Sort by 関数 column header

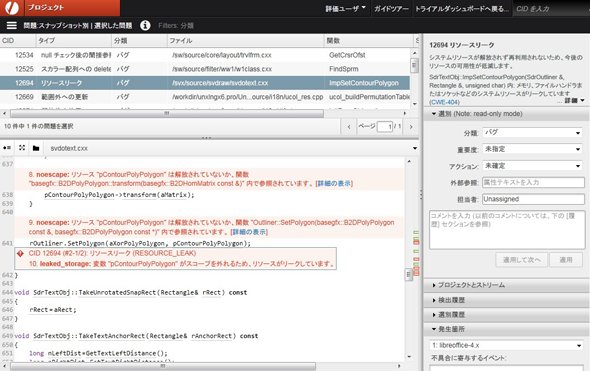coord(369,41)
